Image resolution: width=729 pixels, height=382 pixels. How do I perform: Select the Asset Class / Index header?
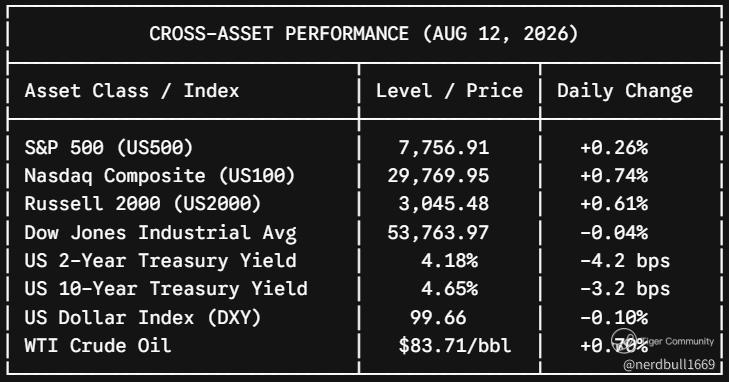132,90
